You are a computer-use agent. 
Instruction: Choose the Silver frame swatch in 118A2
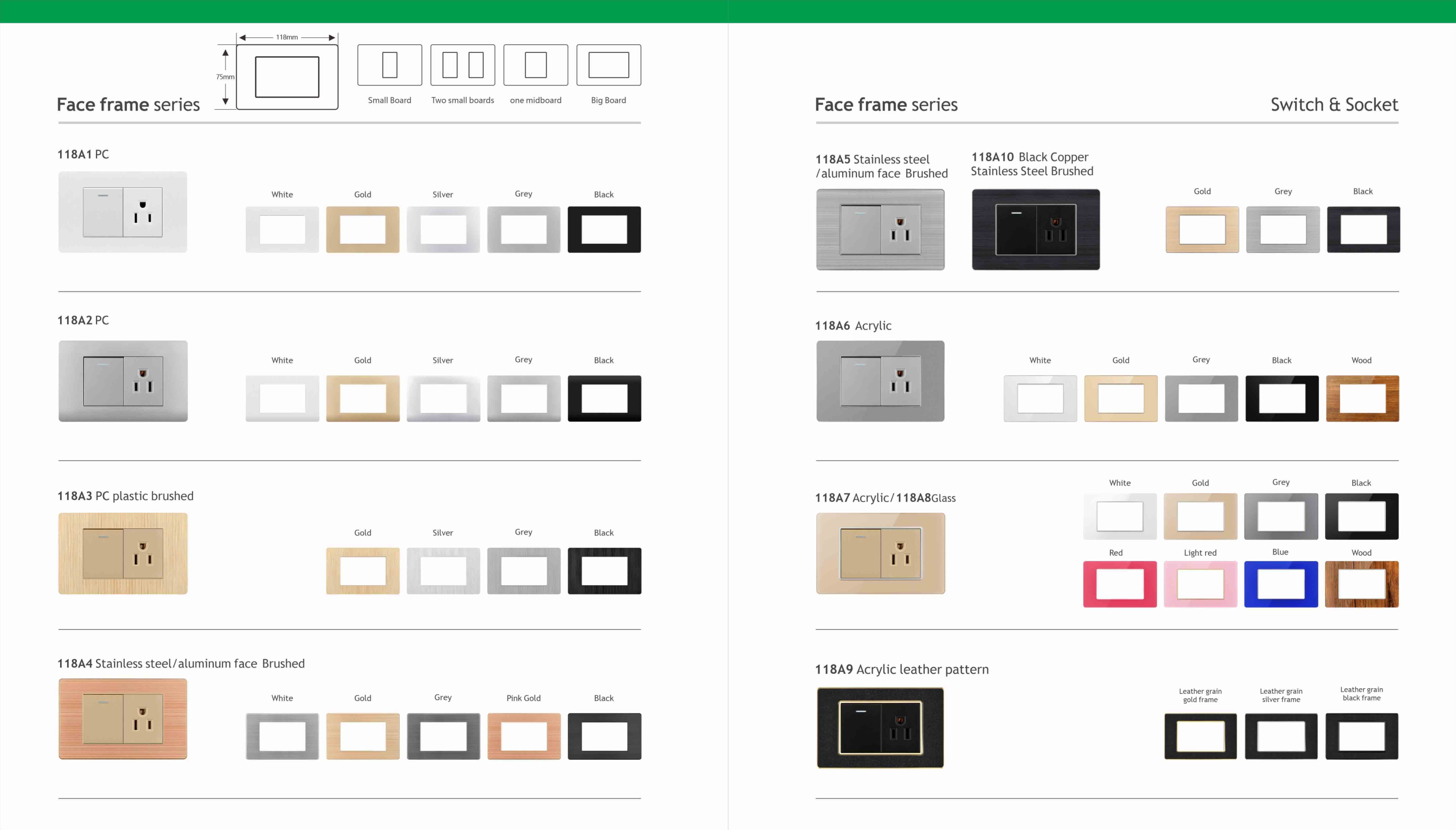[443, 398]
